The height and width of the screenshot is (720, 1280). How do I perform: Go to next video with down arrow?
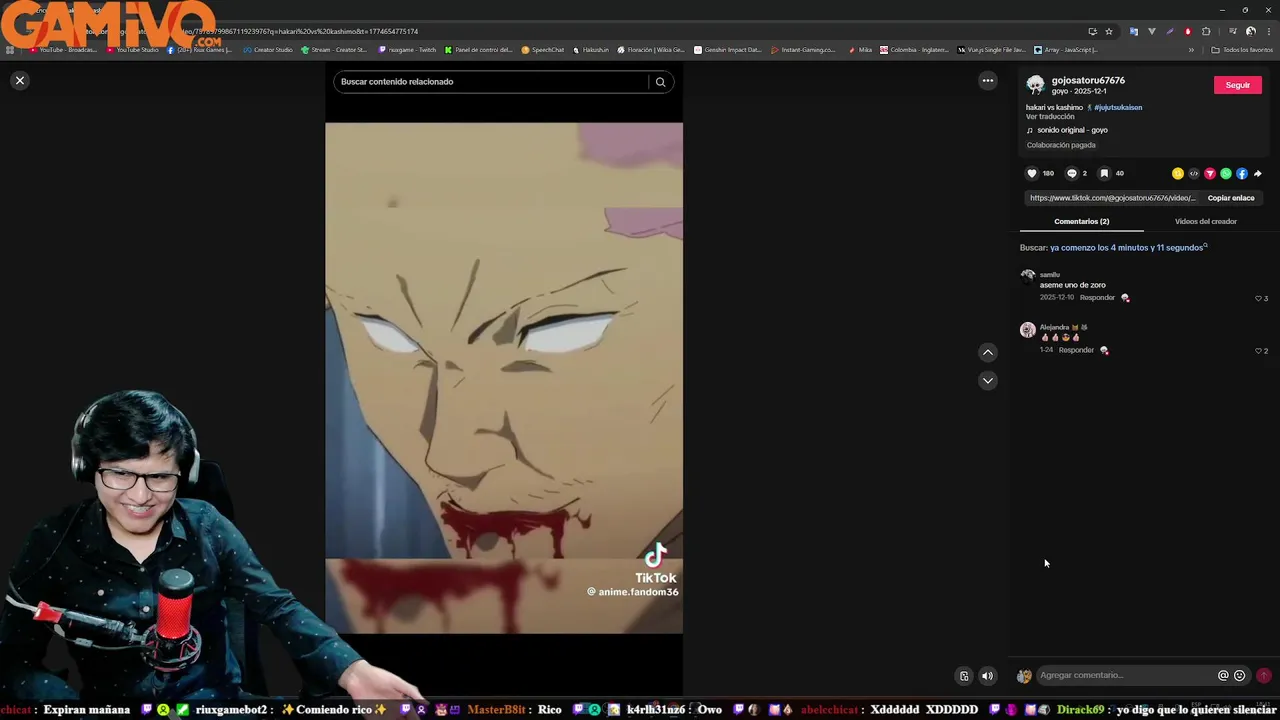(988, 380)
